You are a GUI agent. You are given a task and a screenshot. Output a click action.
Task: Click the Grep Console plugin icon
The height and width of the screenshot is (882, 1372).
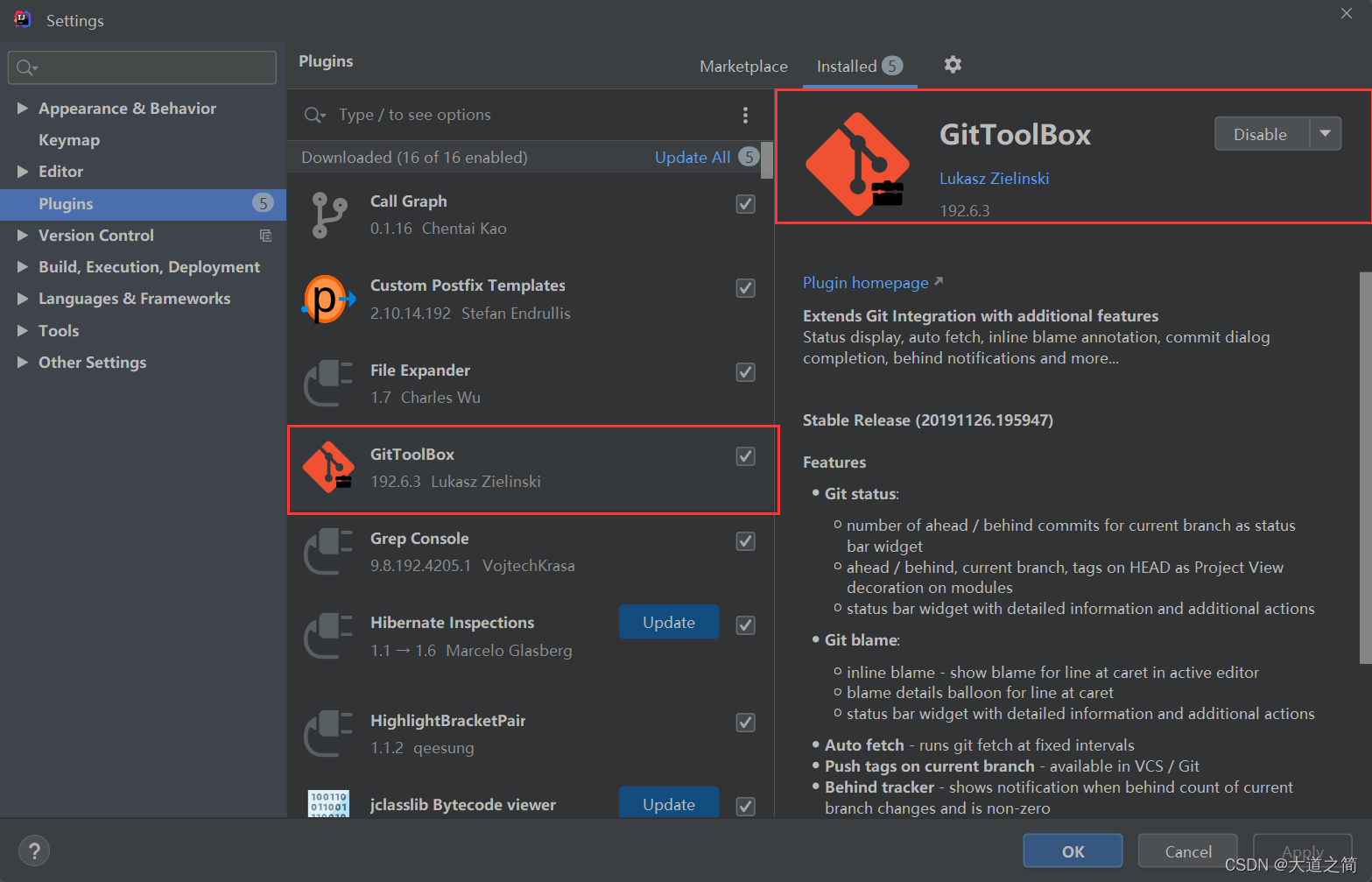(x=328, y=552)
